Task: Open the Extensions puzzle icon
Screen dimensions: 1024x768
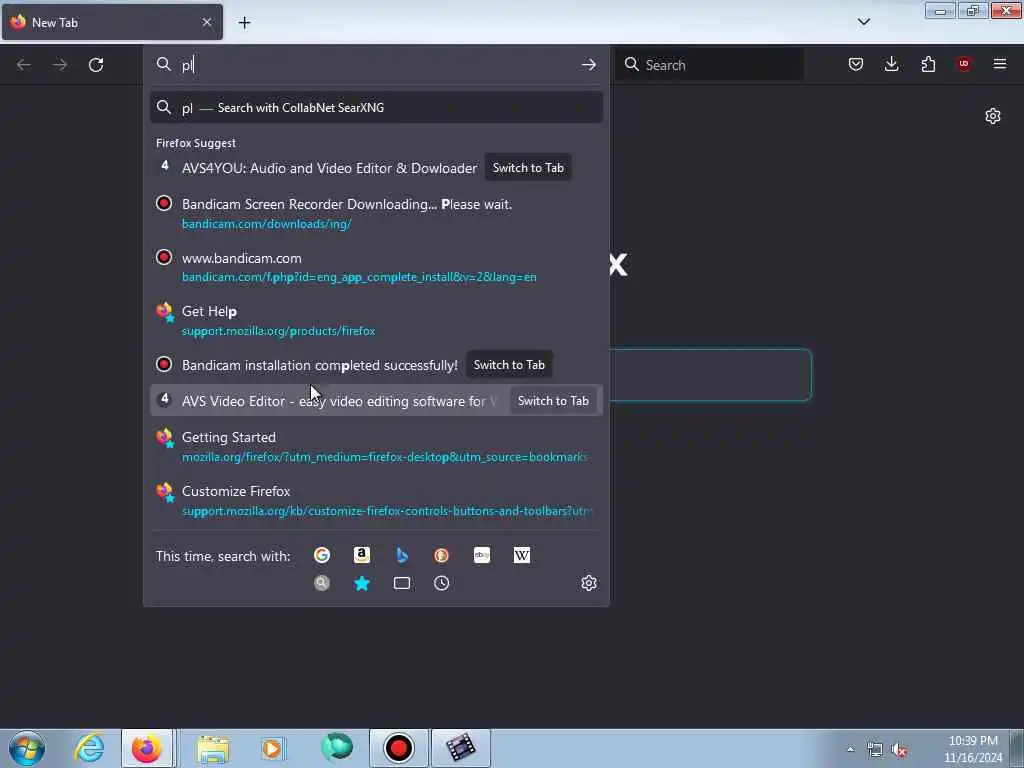Action: tap(928, 64)
